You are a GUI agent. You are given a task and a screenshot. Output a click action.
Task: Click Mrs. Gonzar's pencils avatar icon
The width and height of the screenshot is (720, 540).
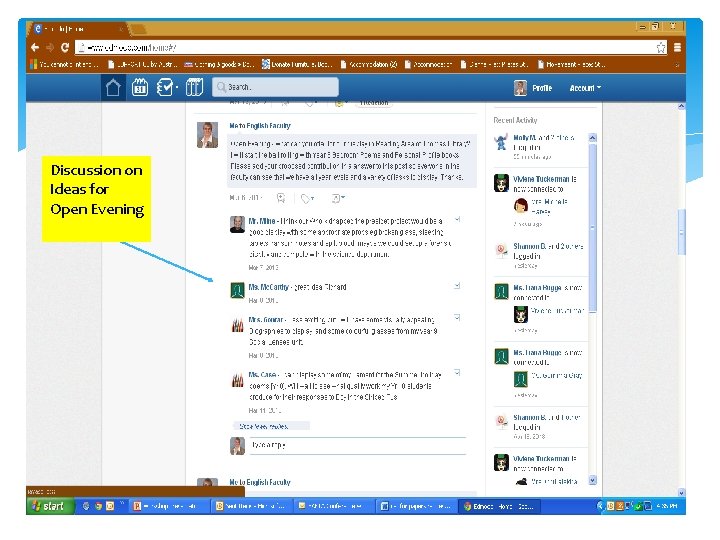237,325
